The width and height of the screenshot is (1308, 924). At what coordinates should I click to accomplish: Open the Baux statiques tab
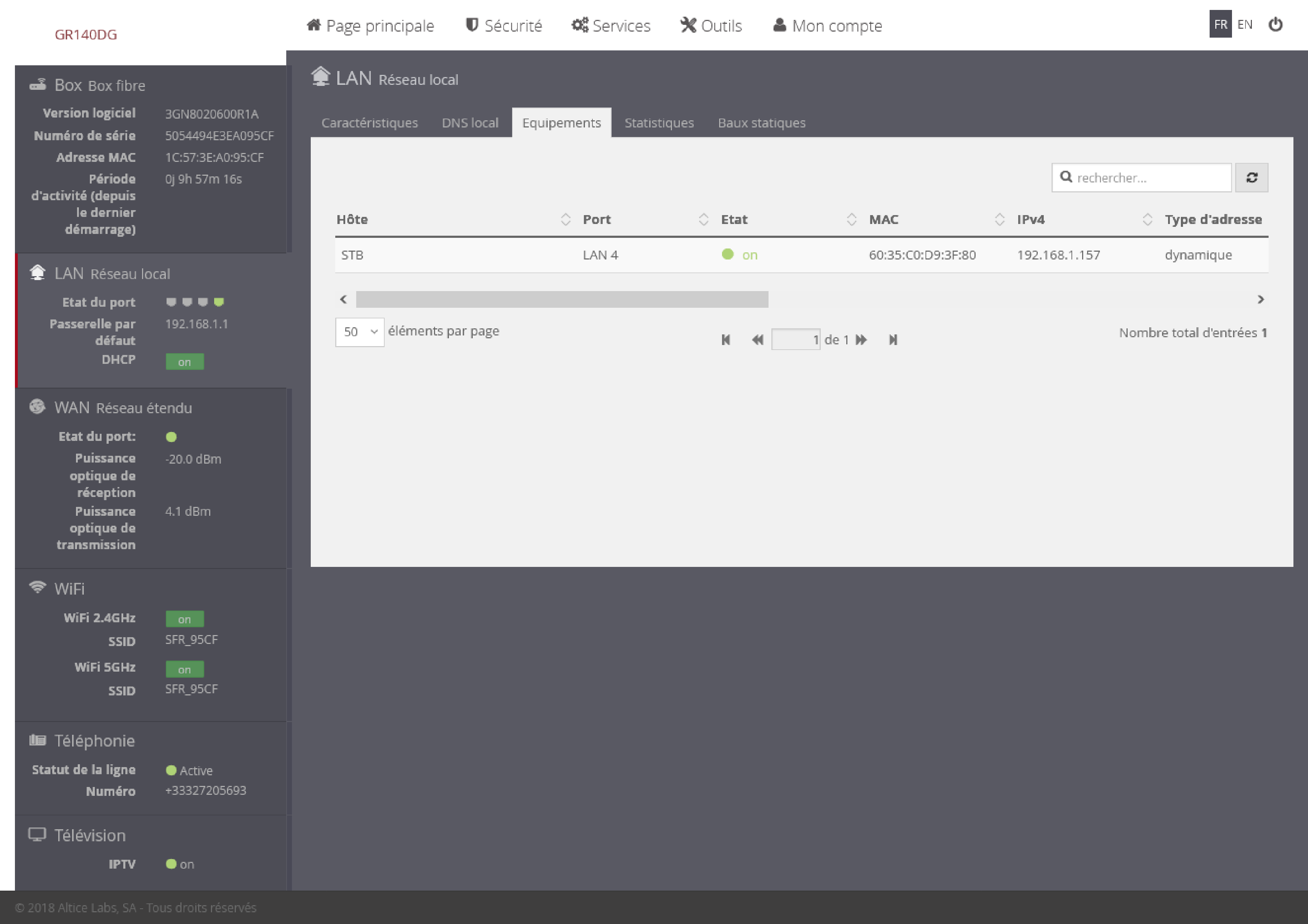click(x=762, y=122)
